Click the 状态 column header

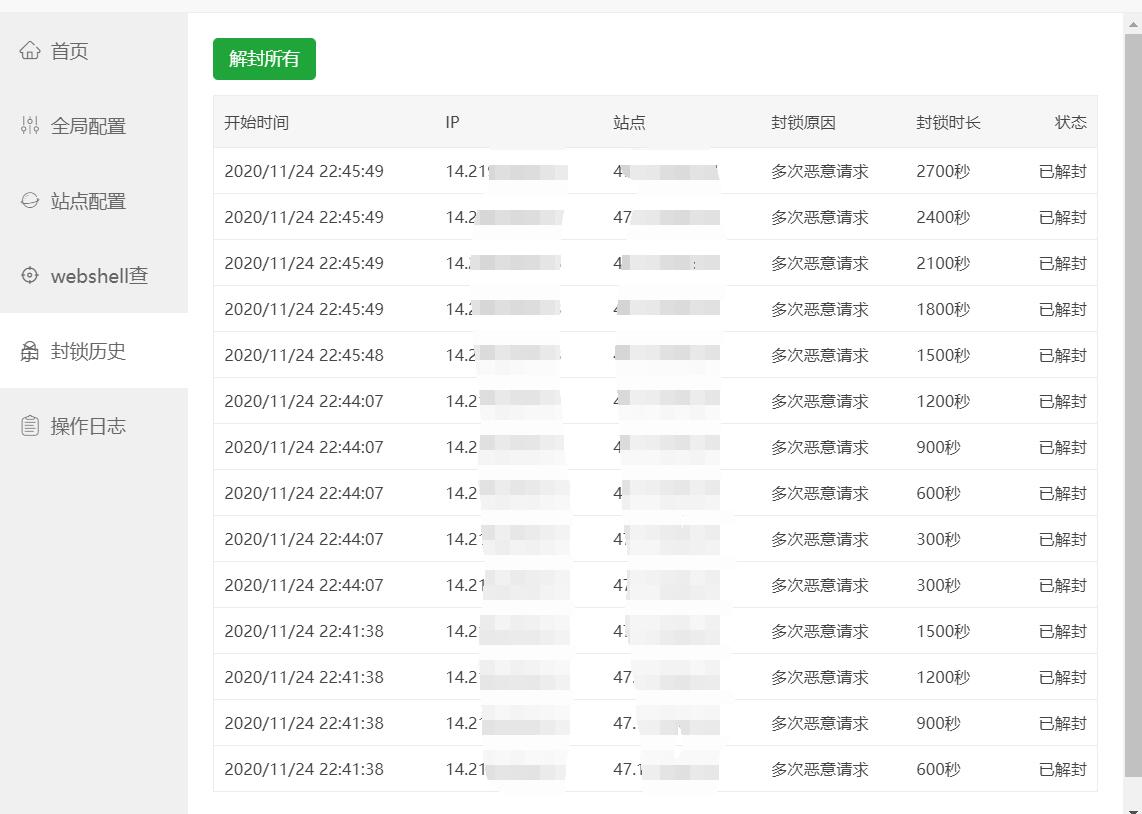pos(1070,122)
